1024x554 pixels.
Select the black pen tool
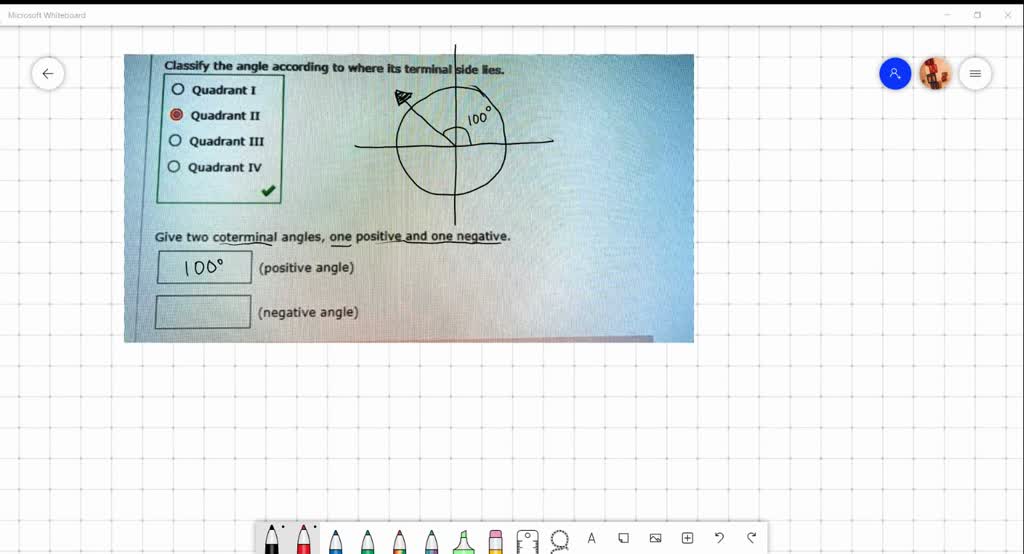[x=272, y=540]
